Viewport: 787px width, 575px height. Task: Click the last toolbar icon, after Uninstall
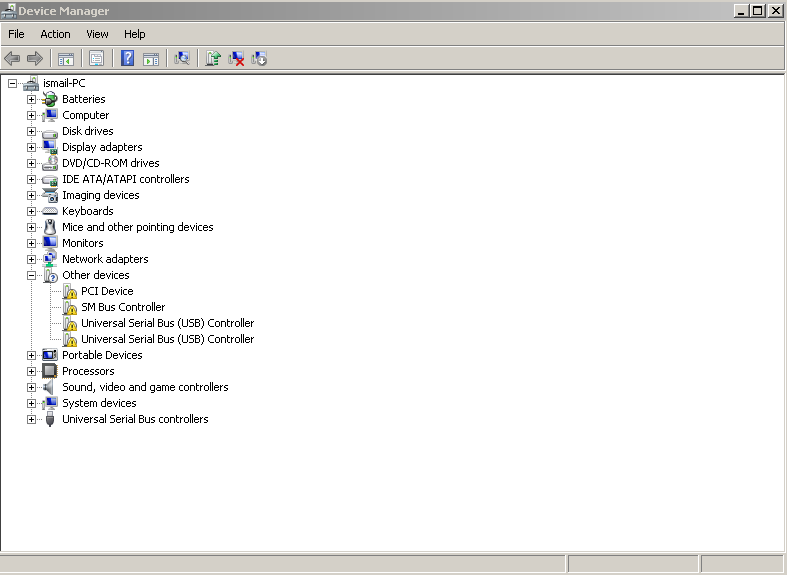point(259,59)
